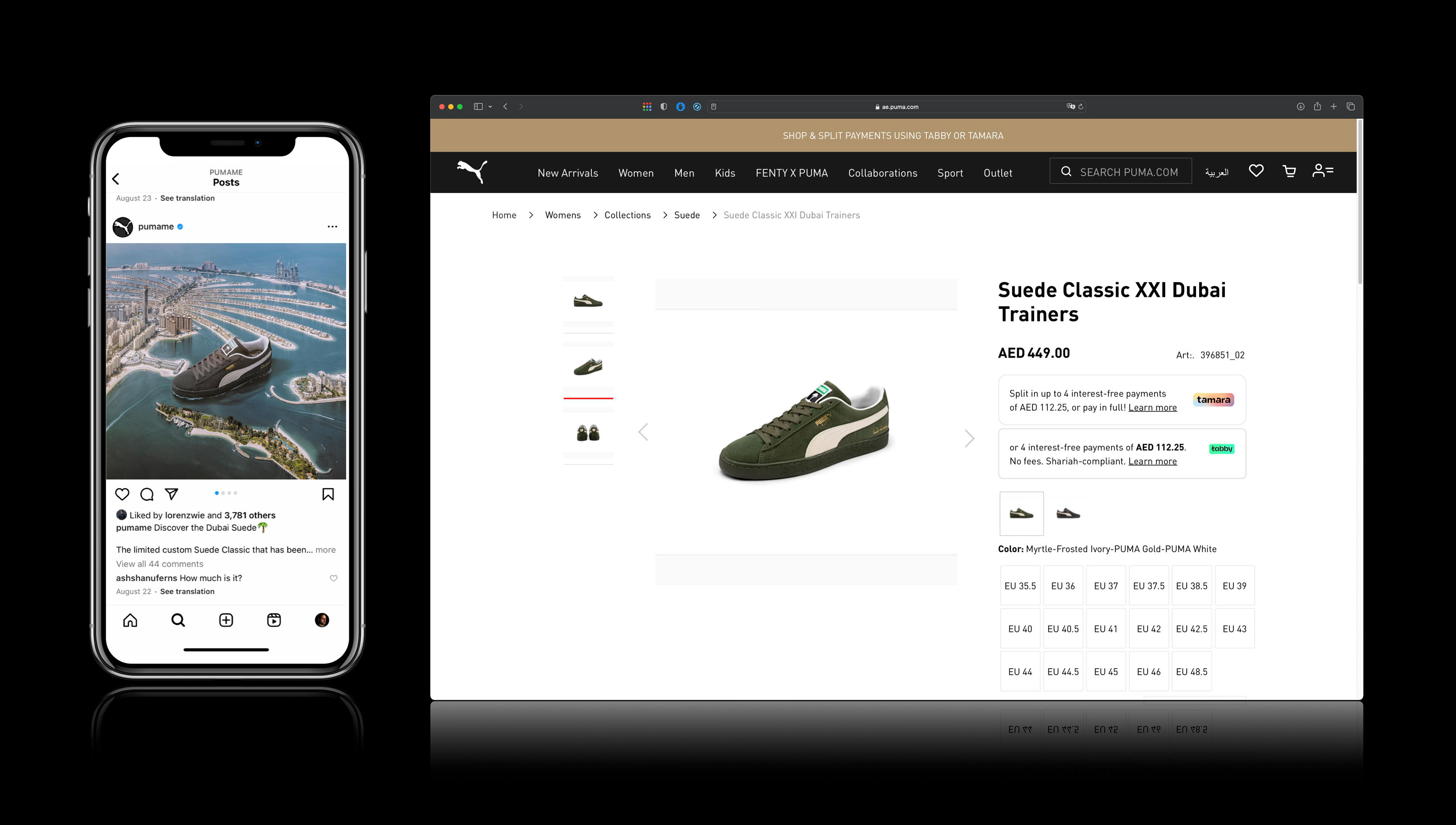
Task: Click the ae.puma.com address bar
Action: (x=896, y=107)
